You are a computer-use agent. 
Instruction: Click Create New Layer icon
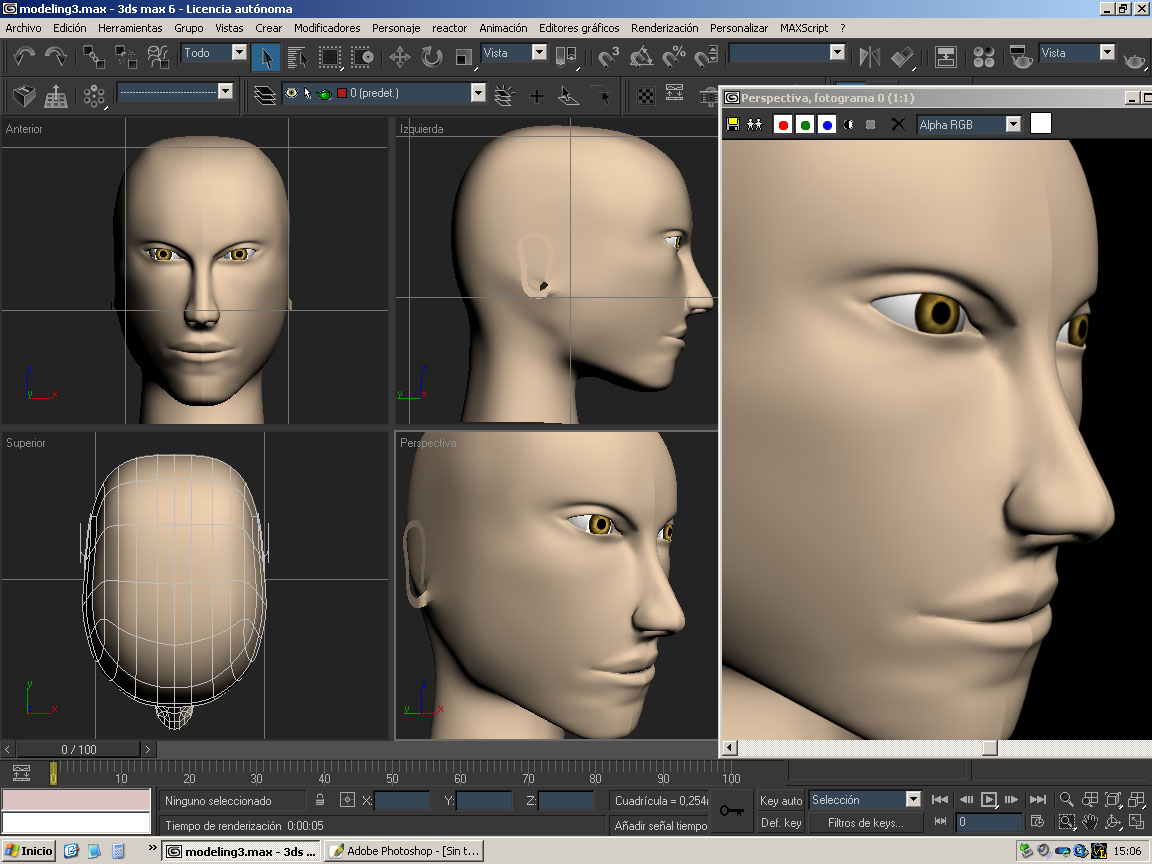[x=504, y=95]
